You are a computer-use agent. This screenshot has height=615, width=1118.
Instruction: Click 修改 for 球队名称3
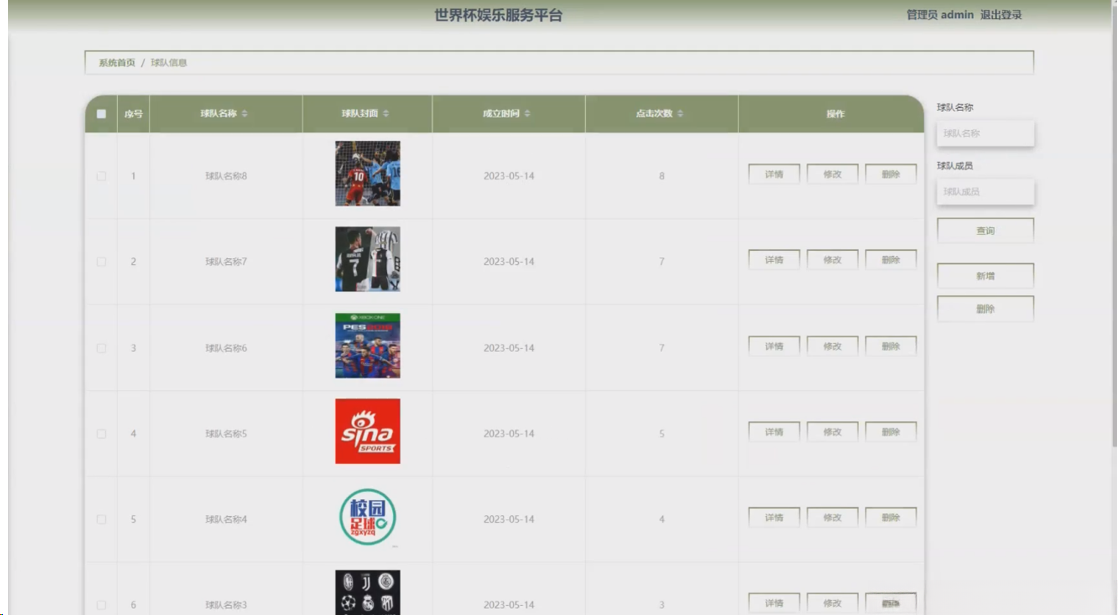[833, 603]
